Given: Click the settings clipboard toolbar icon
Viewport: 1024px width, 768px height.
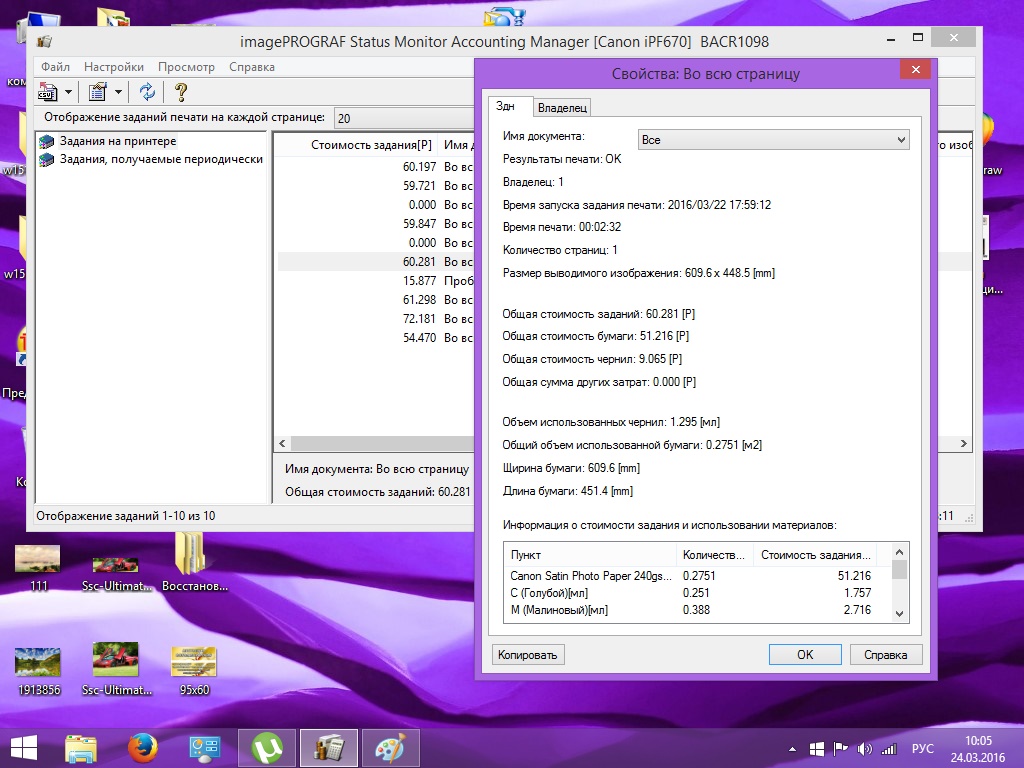Looking at the screenshot, I should (98, 92).
